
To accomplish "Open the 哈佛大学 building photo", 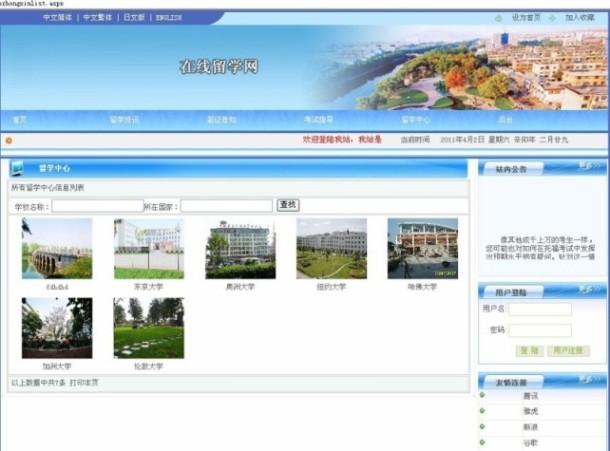I will point(422,249).
